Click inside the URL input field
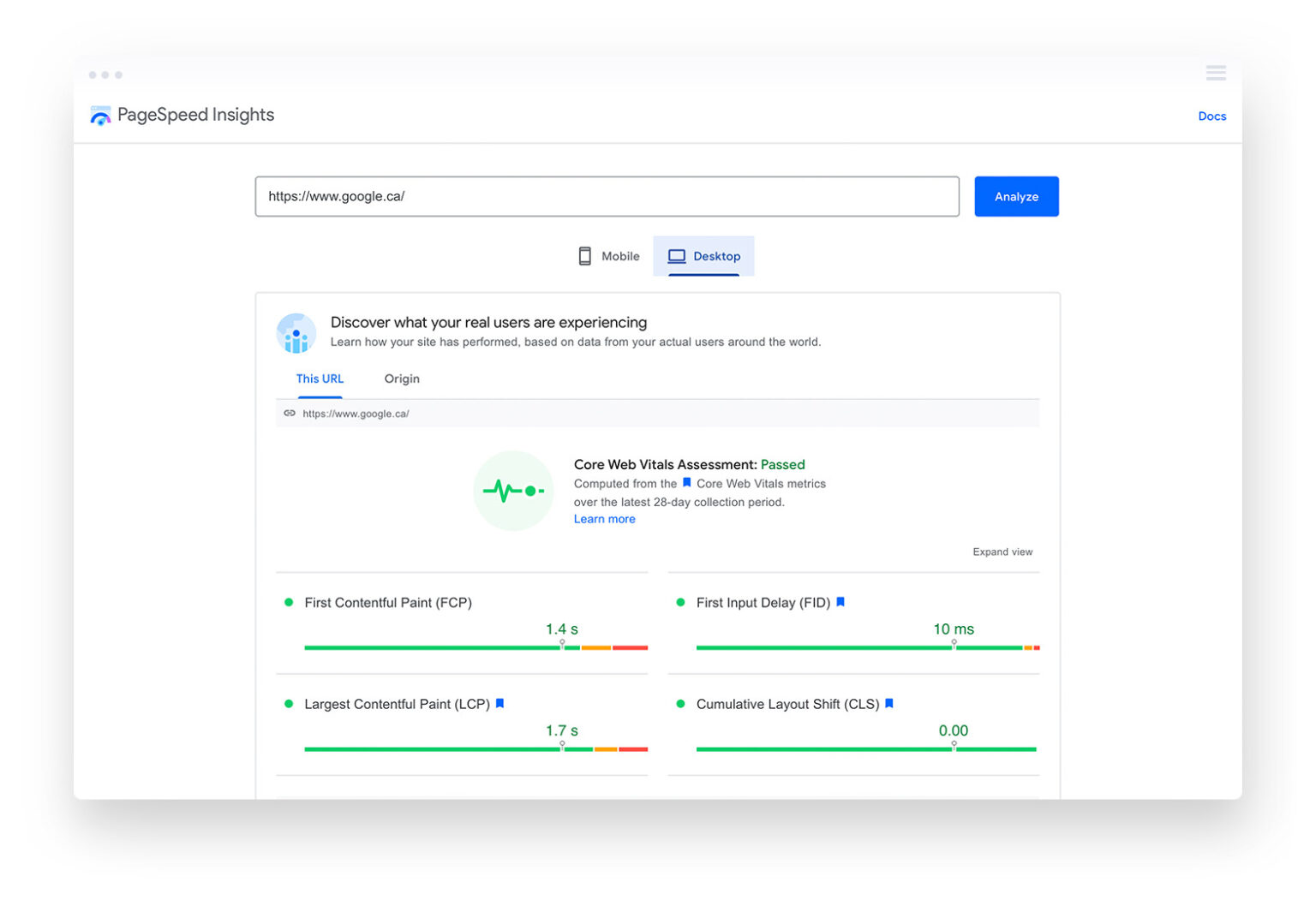The height and width of the screenshot is (900, 1316). pos(607,196)
